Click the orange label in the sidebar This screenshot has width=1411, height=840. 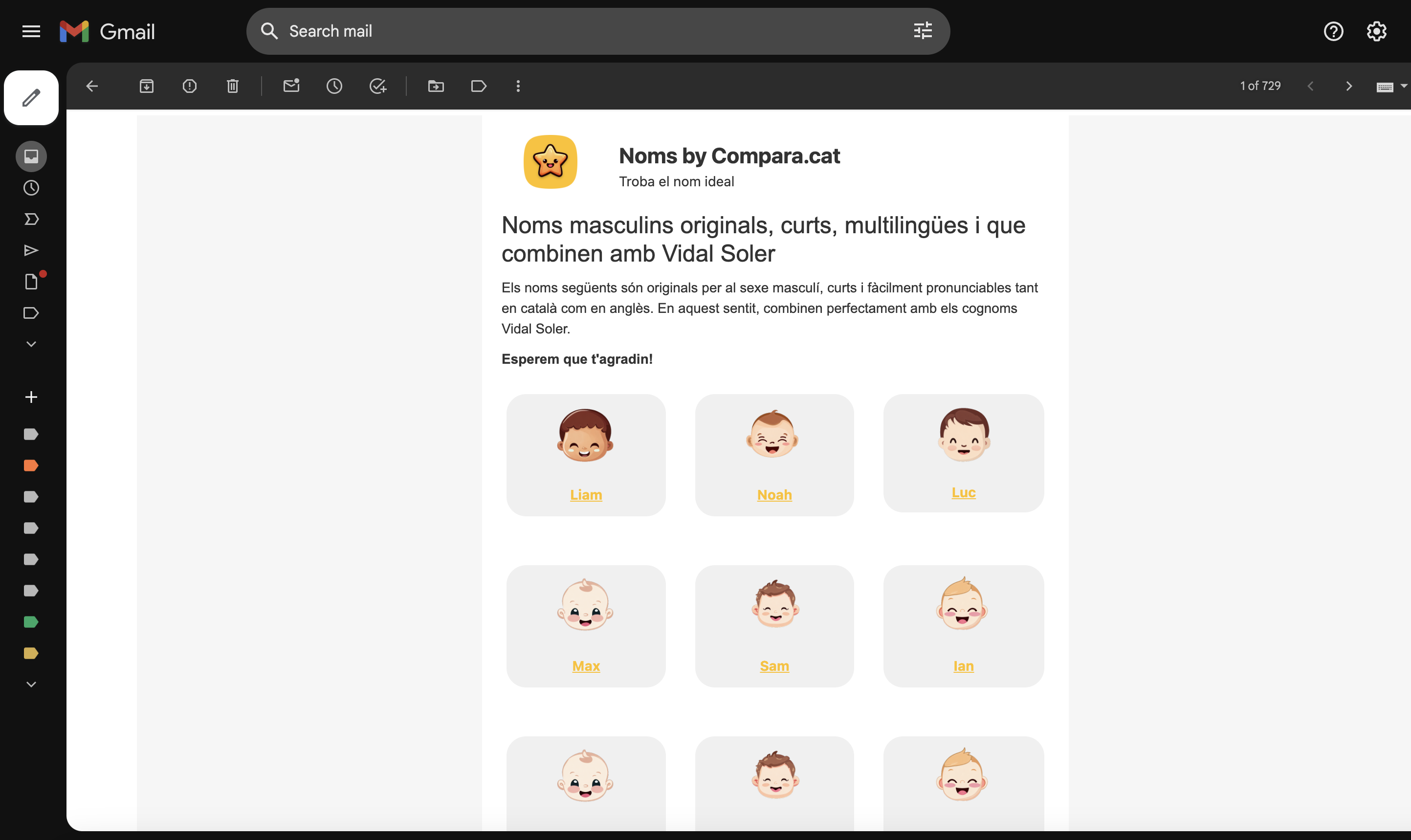coord(31,465)
